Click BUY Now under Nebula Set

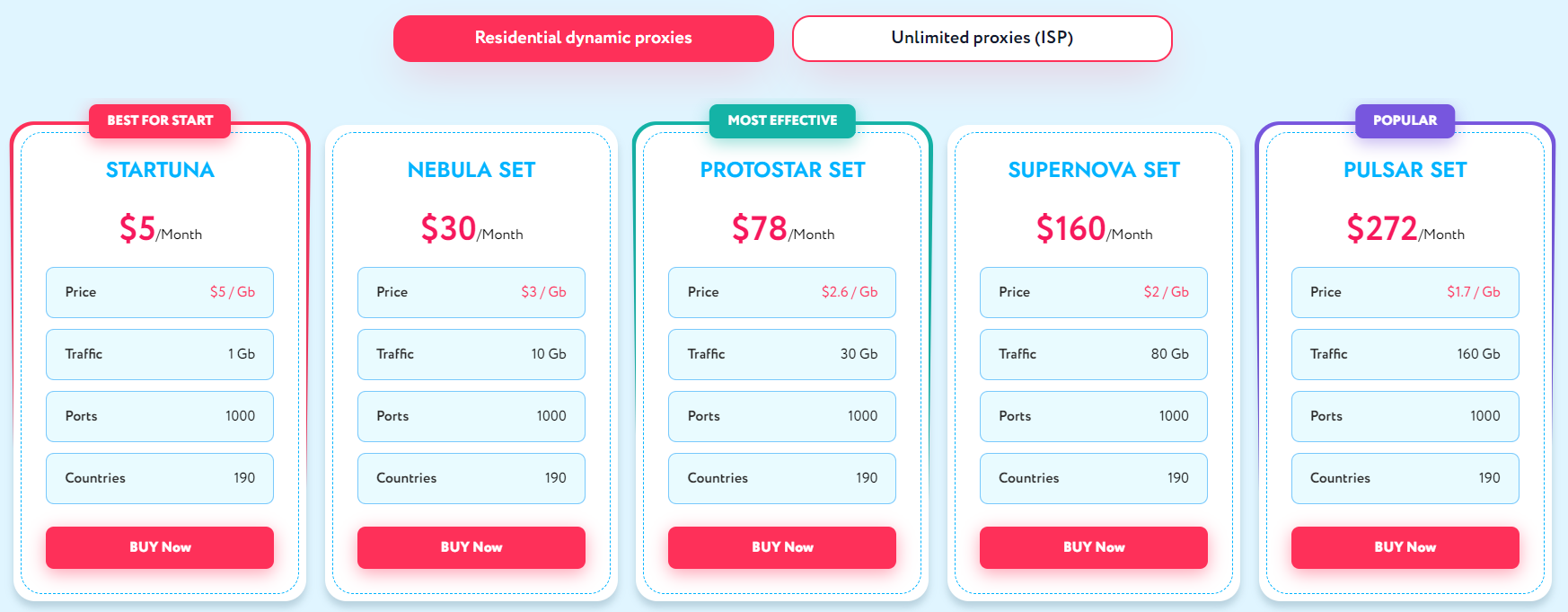[x=471, y=547]
